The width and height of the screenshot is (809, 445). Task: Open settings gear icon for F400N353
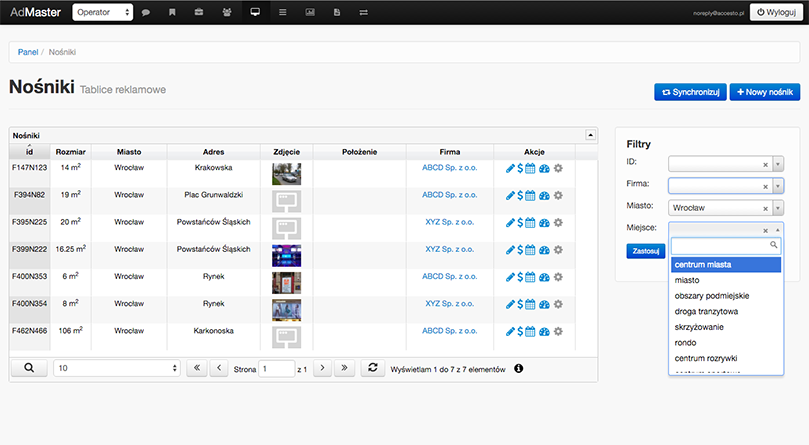(558, 277)
